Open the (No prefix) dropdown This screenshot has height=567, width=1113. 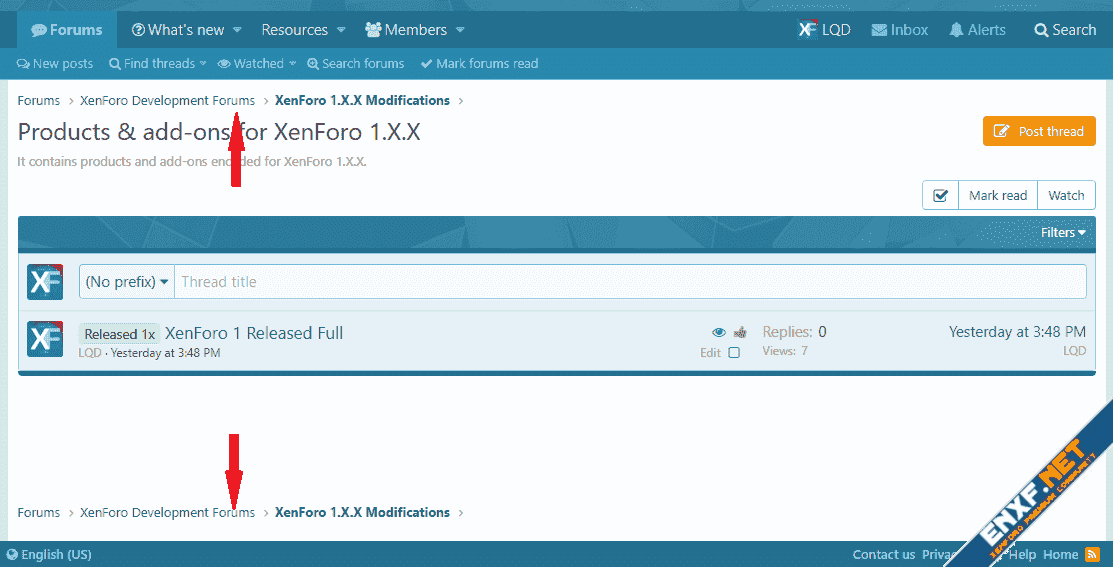tap(127, 282)
